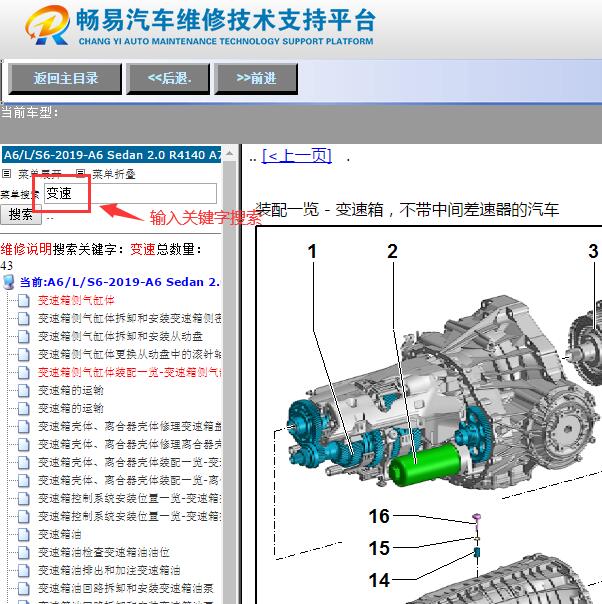
Task: Click the computer icon beside 当前:A6/L/S6-2019
Action: pos(8,282)
